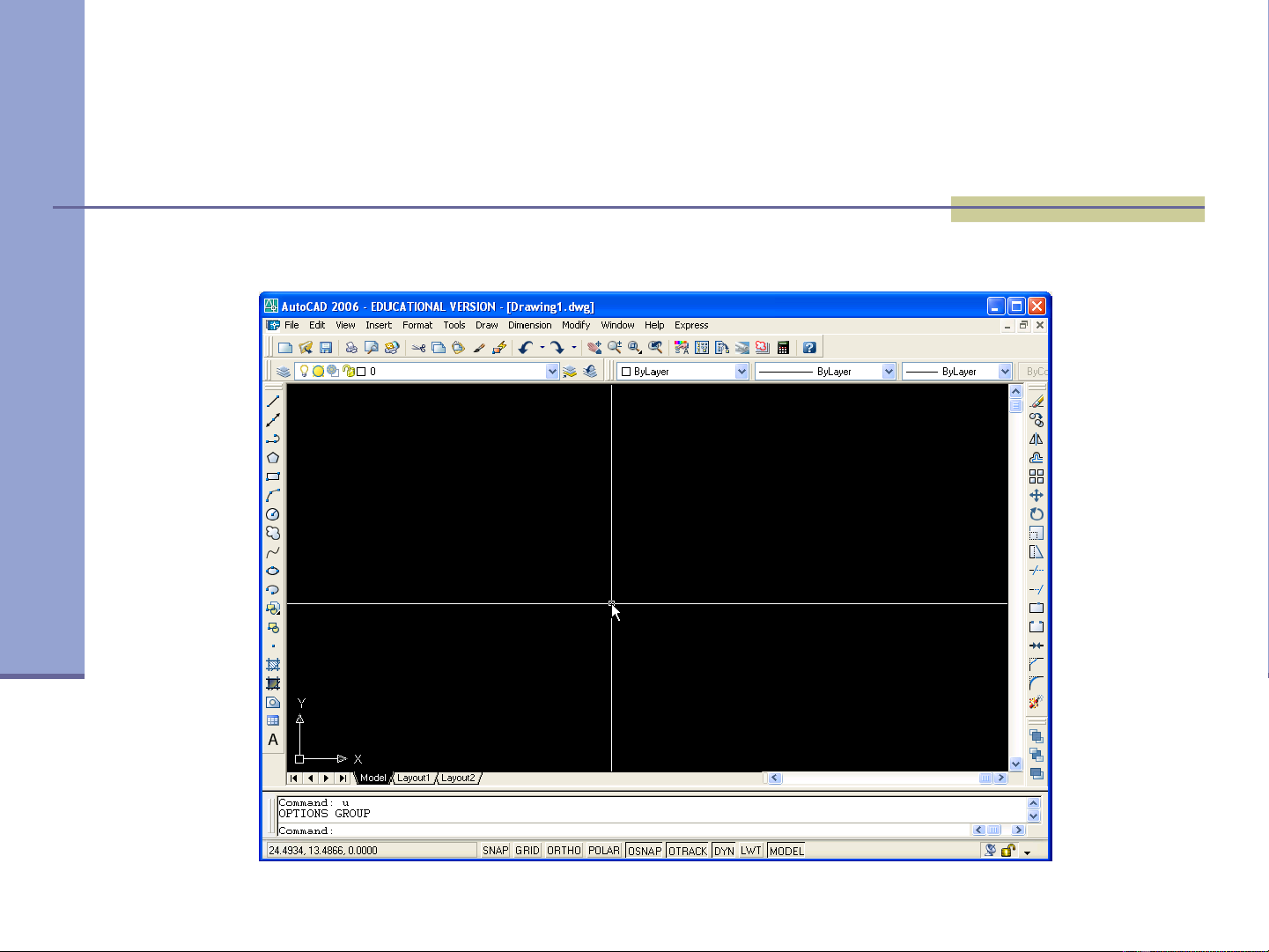1269x952 pixels.
Task: Select the Line drawing tool
Action: [273, 402]
